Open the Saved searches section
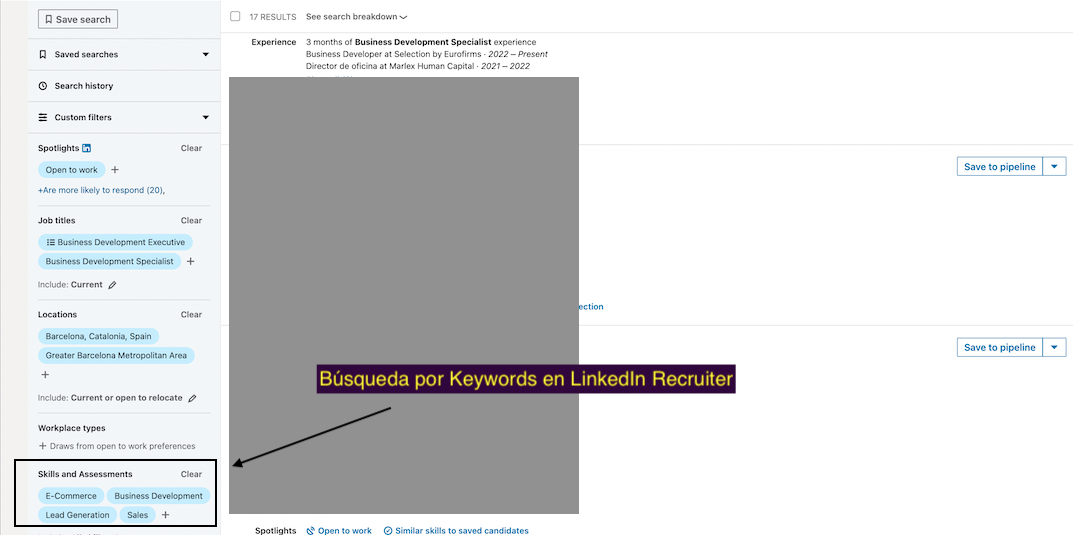This screenshot has width=1073, height=535. (124, 54)
